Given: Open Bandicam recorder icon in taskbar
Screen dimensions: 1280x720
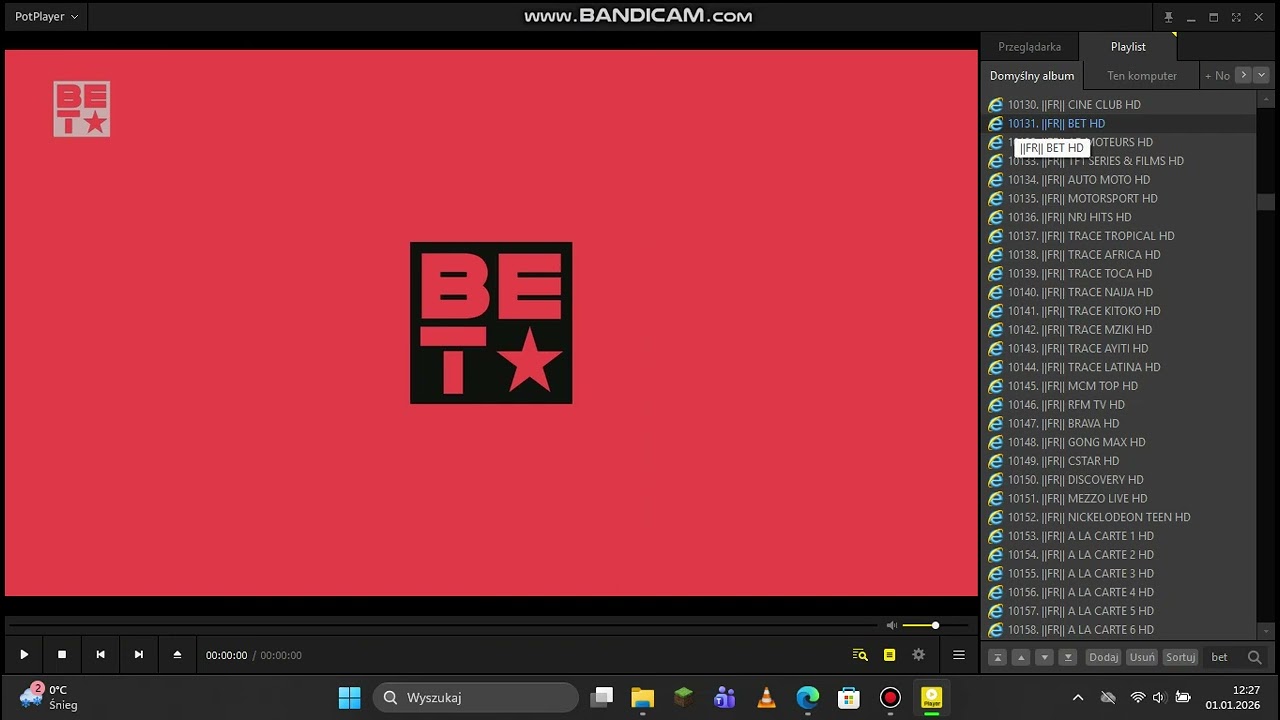Looking at the screenshot, I should coord(890,698).
